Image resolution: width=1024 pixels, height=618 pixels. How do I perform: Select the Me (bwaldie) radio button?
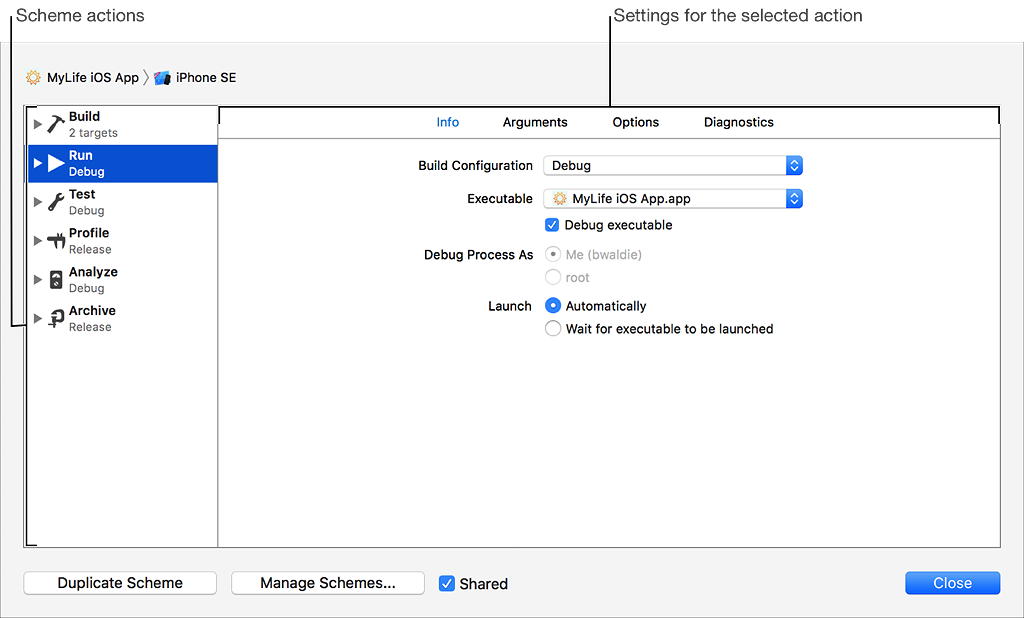553,254
